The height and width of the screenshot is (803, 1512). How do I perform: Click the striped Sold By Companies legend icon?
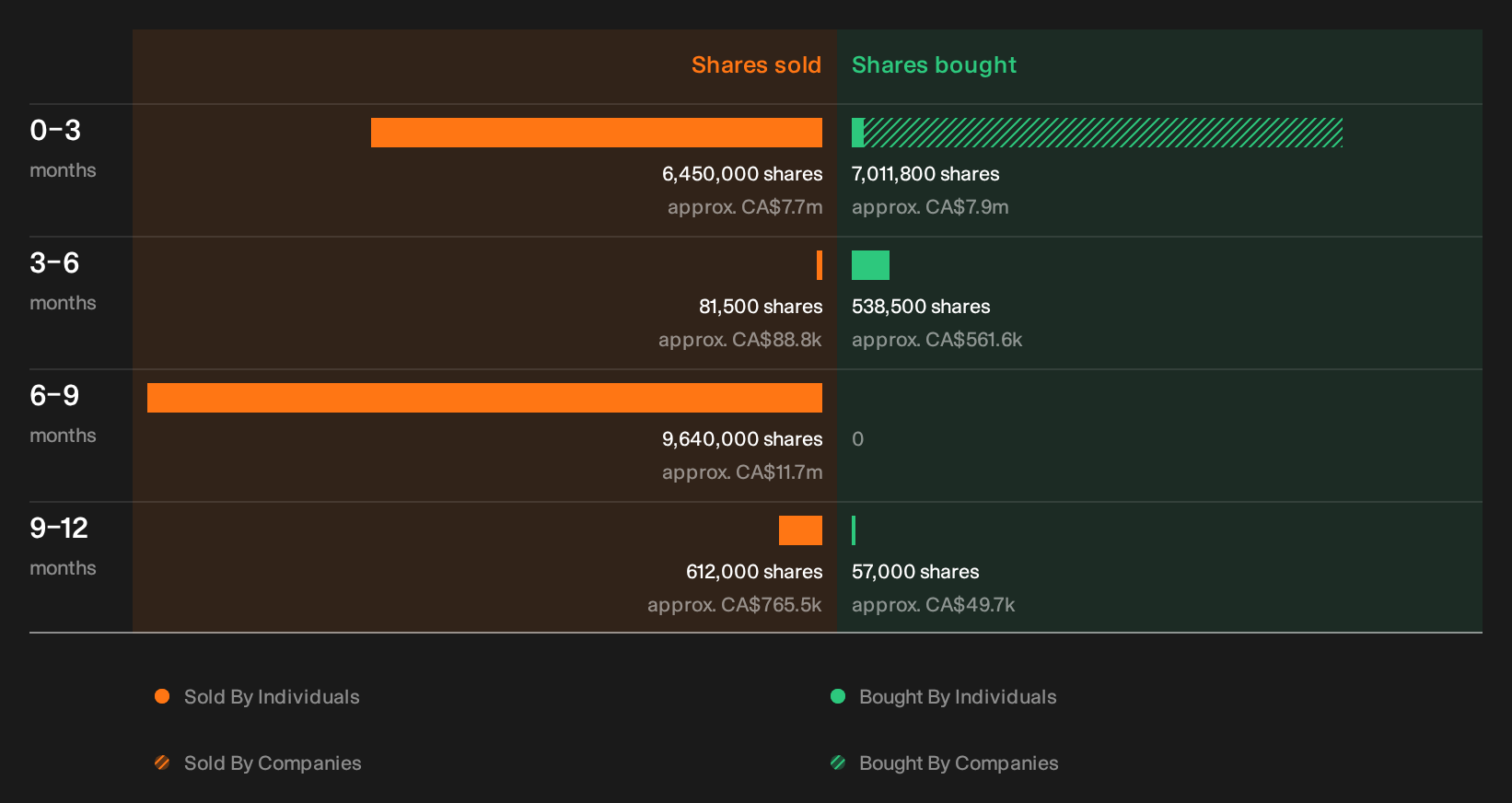tap(162, 762)
